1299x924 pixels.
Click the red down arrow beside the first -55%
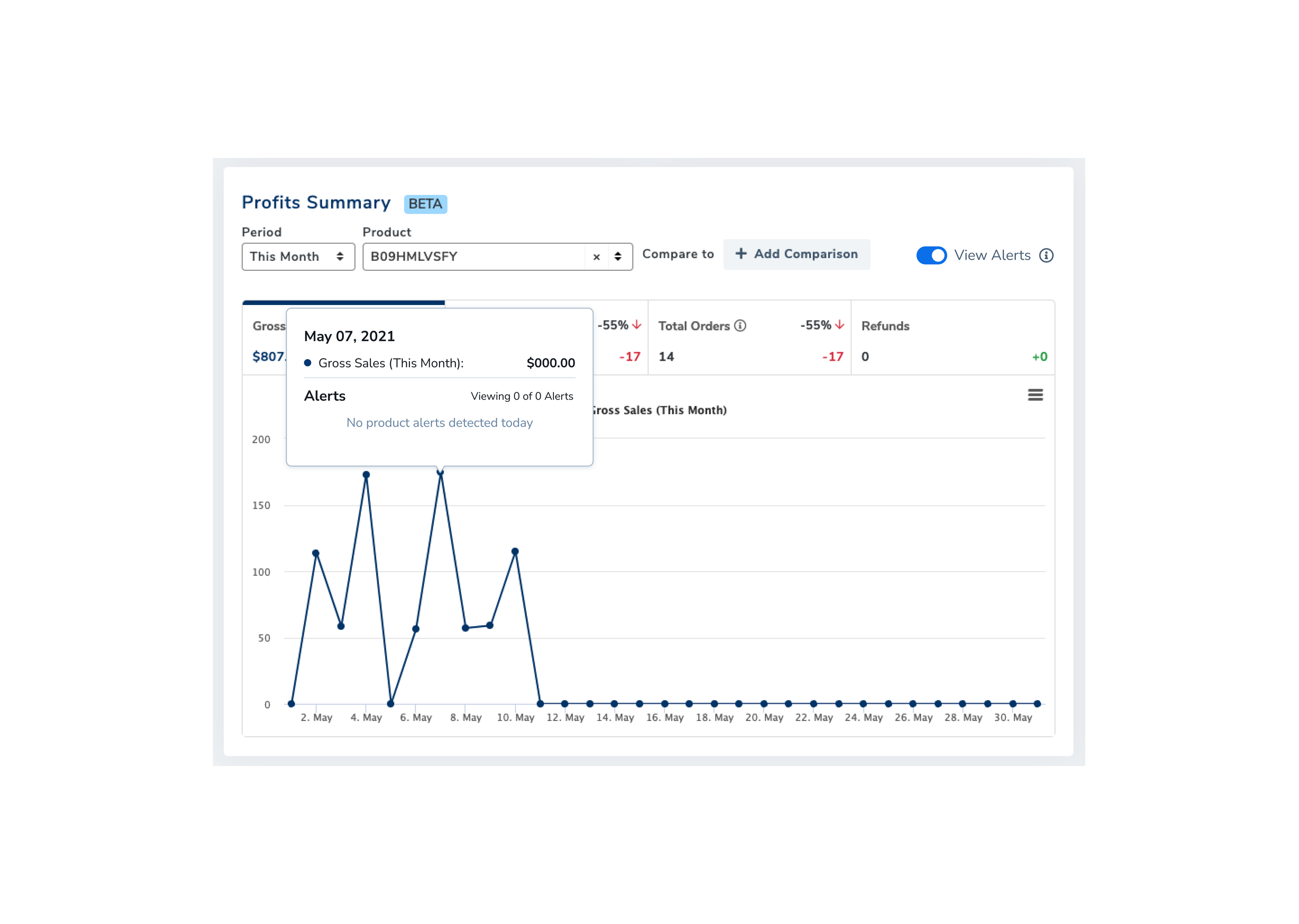point(637,325)
